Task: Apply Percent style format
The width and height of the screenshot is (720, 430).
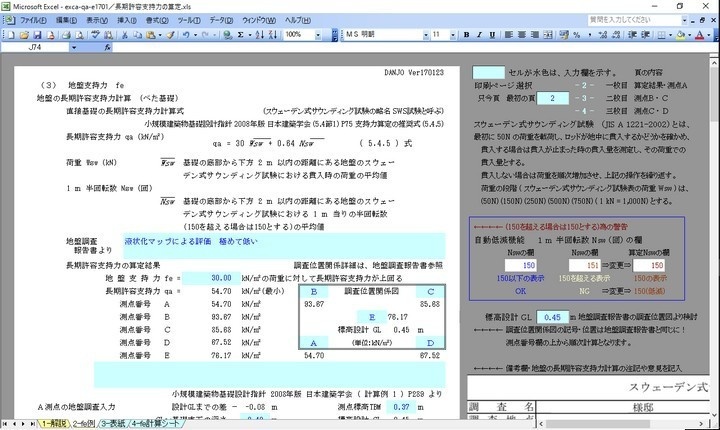Action: [x=577, y=35]
